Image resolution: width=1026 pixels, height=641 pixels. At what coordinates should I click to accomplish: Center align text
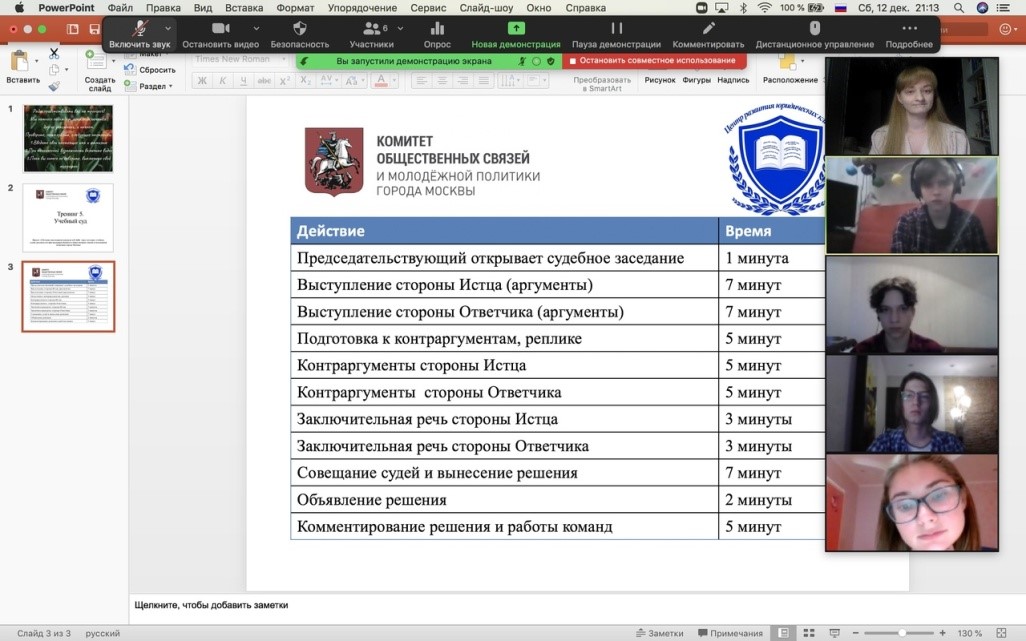[x=442, y=80]
